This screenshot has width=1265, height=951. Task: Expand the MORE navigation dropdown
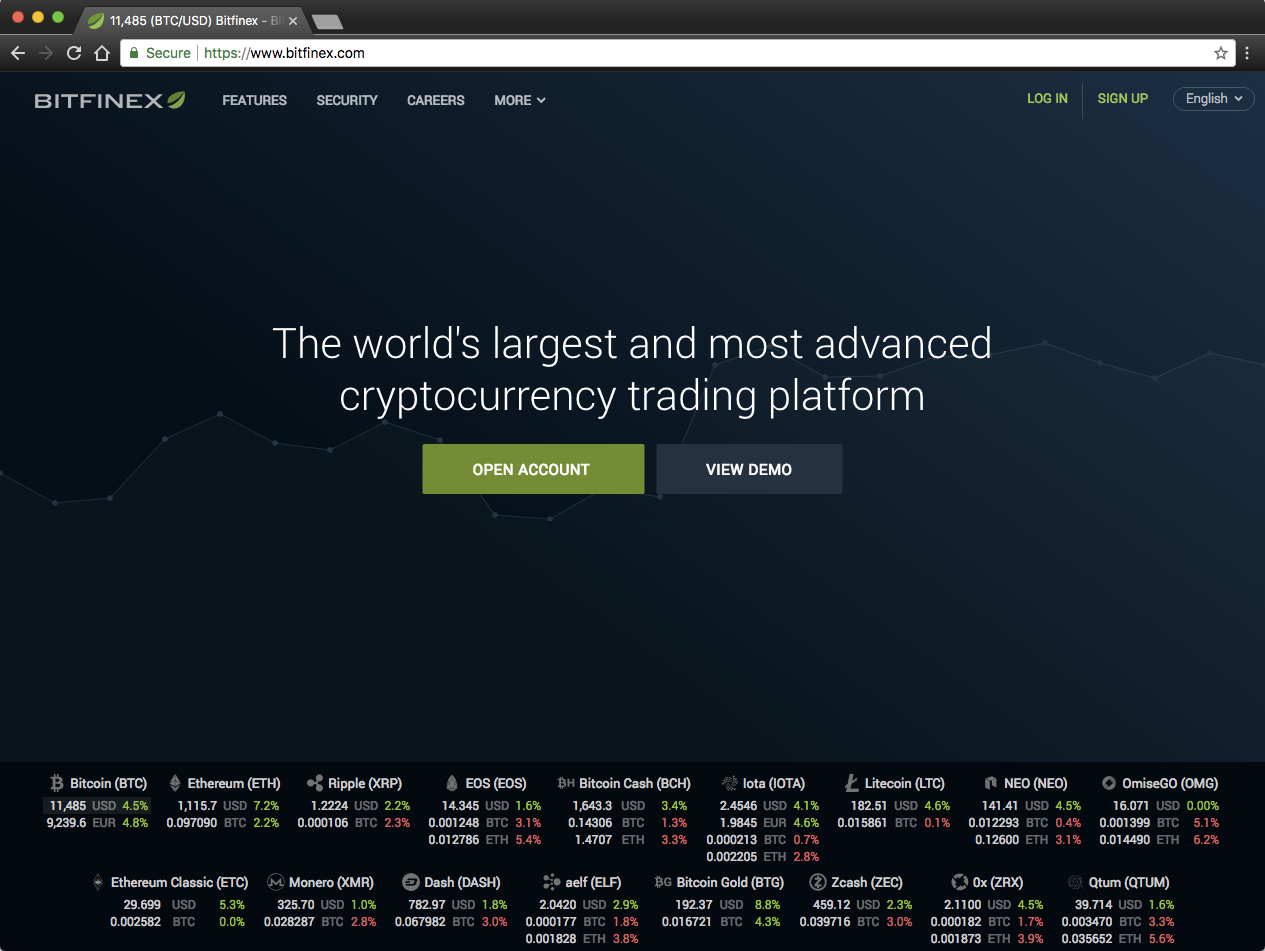(519, 100)
